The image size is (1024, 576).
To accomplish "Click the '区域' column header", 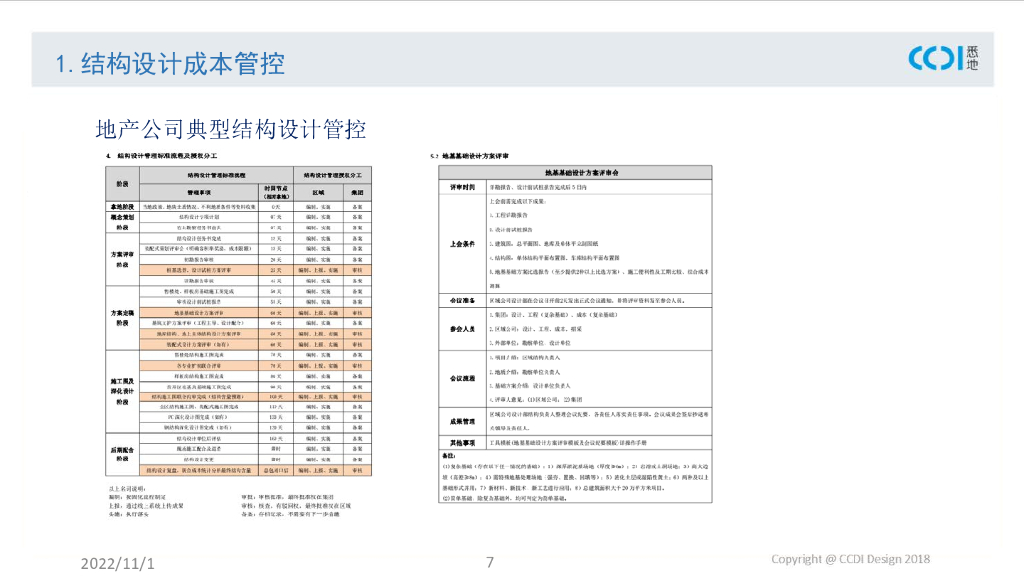I will [318, 193].
